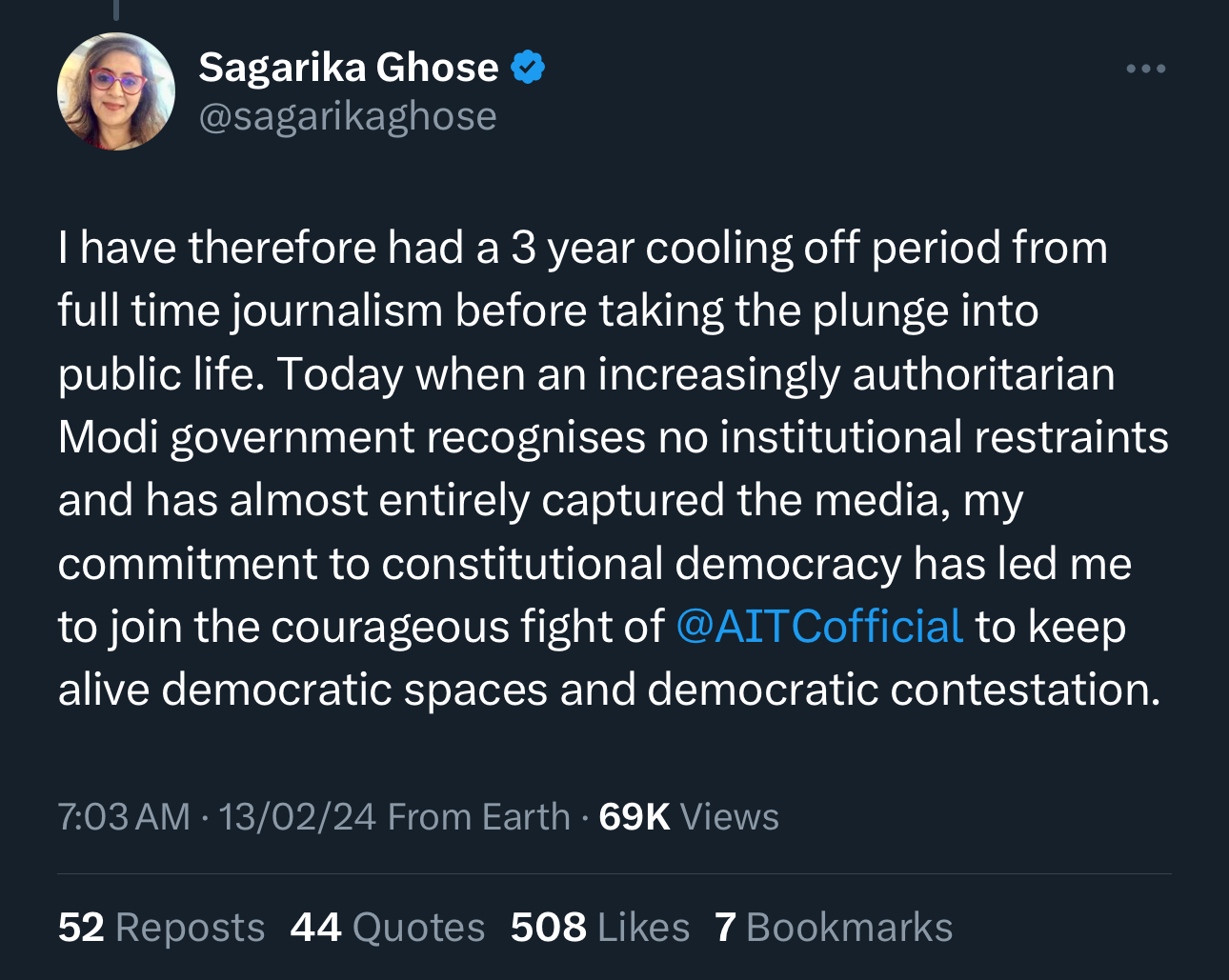1229x980 pixels.
Task: Click the blue verified badge
Action: coord(528,68)
